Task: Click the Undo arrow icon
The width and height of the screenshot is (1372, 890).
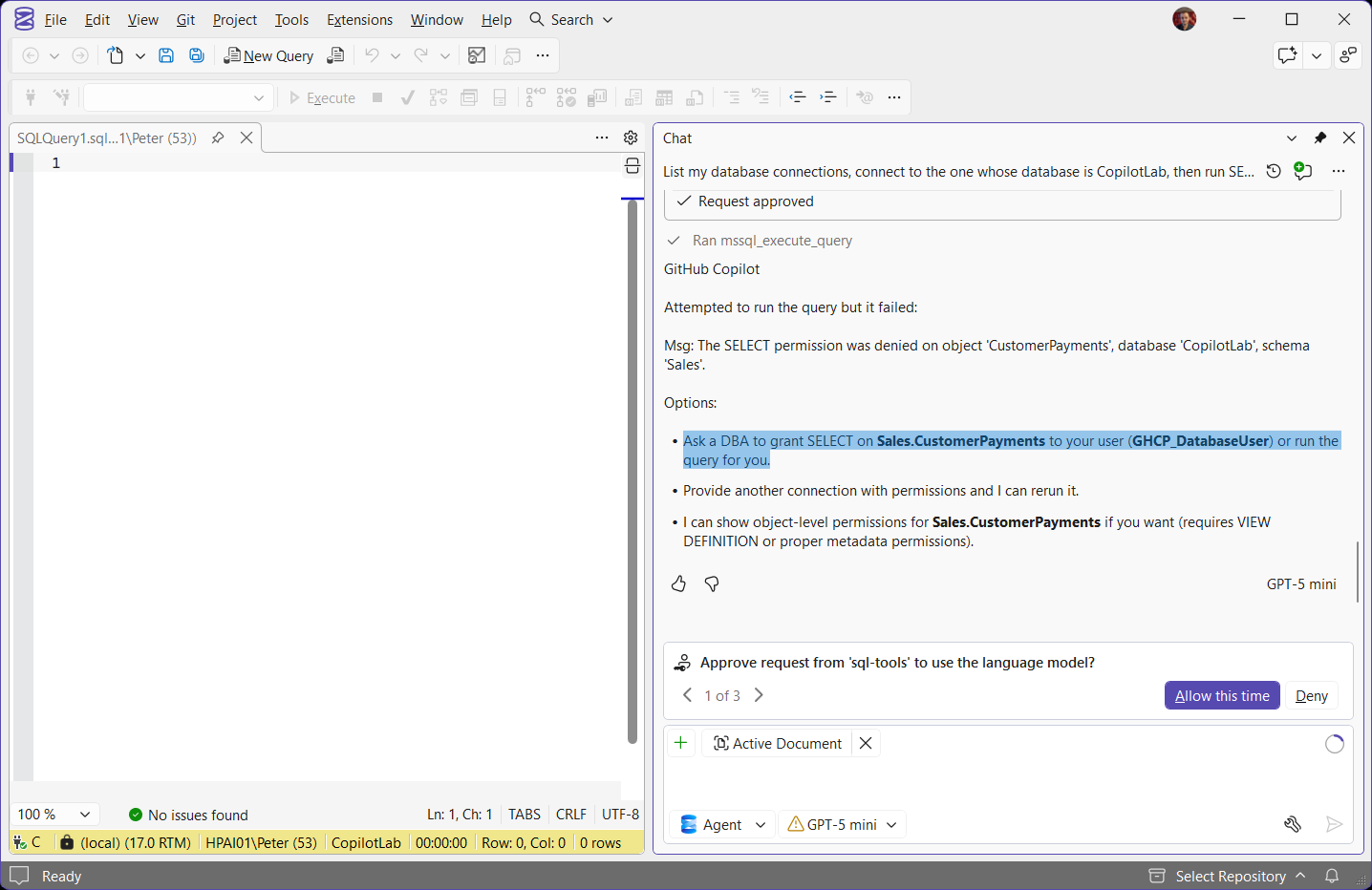Action: coord(372,55)
